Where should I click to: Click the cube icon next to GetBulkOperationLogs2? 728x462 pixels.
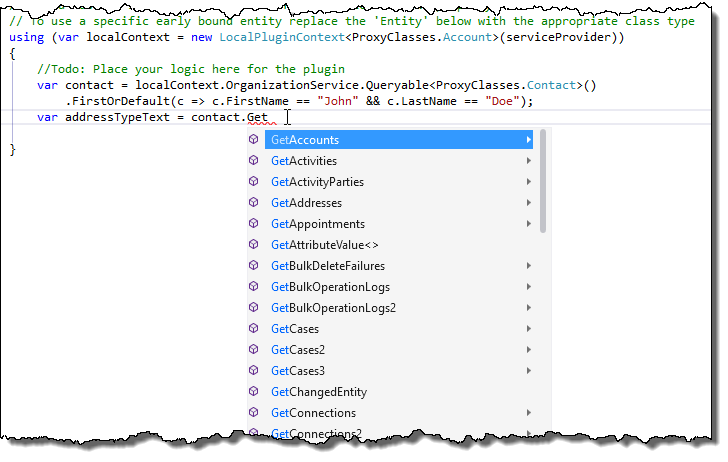[x=254, y=307]
